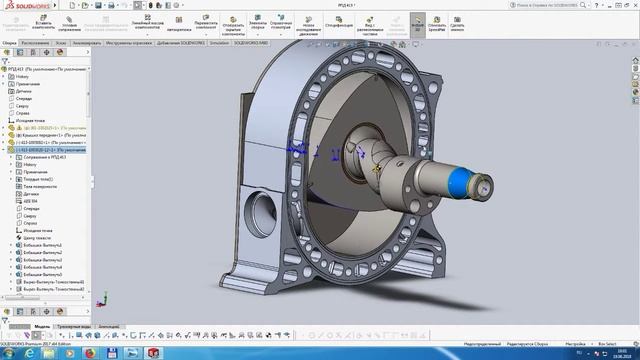The width and height of the screenshot is (640, 360).
Task: Open dropdown arrow under Справочная геометрия
Action: [281, 34]
